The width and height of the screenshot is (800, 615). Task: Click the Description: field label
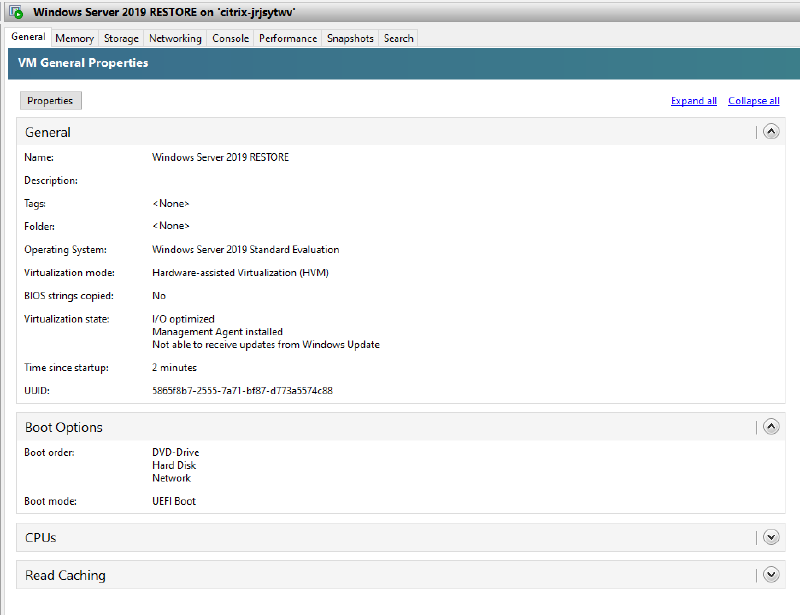click(51, 180)
